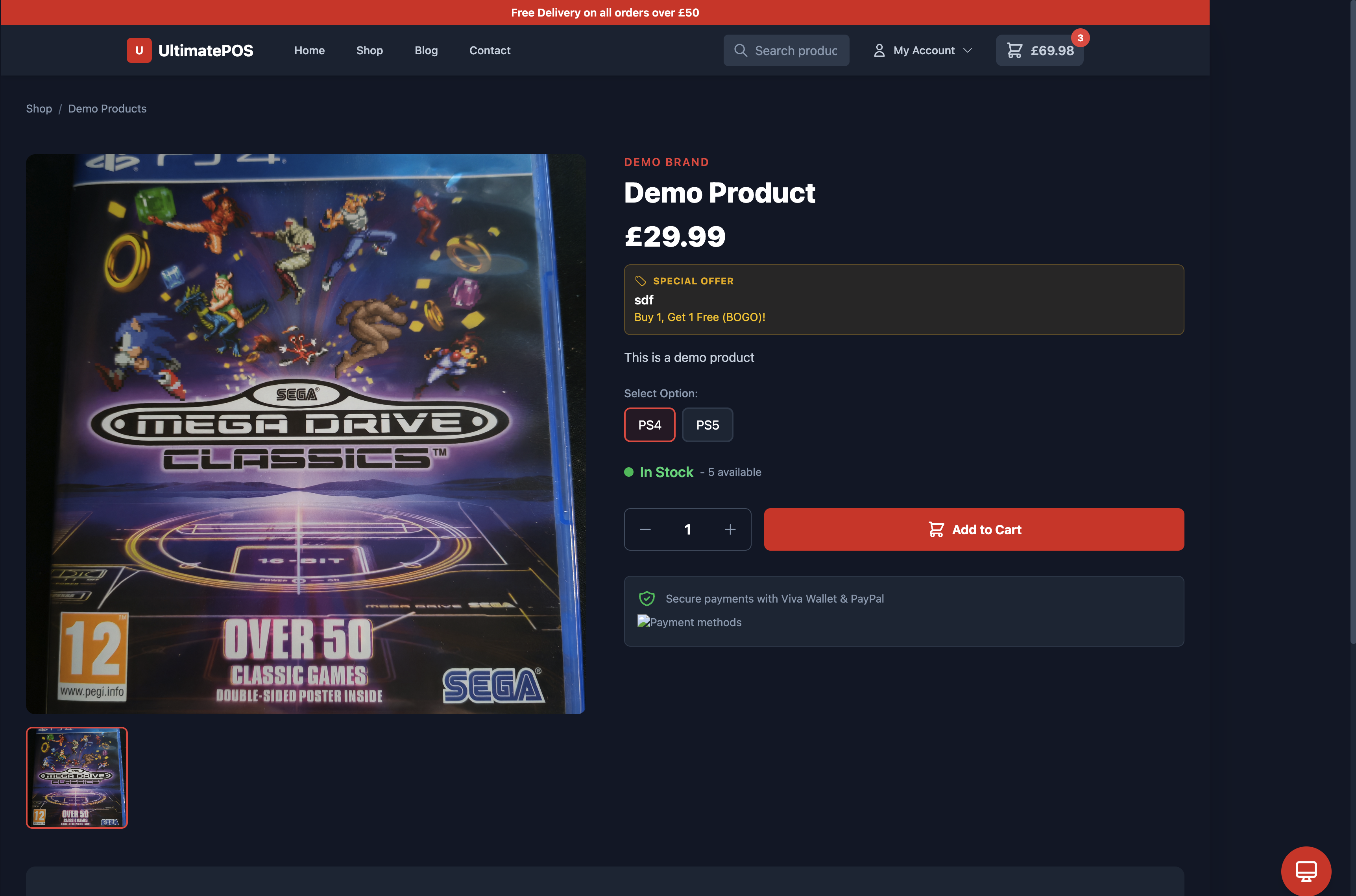Click the quantity value field
The width and height of the screenshot is (1356, 896).
[x=688, y=529]
